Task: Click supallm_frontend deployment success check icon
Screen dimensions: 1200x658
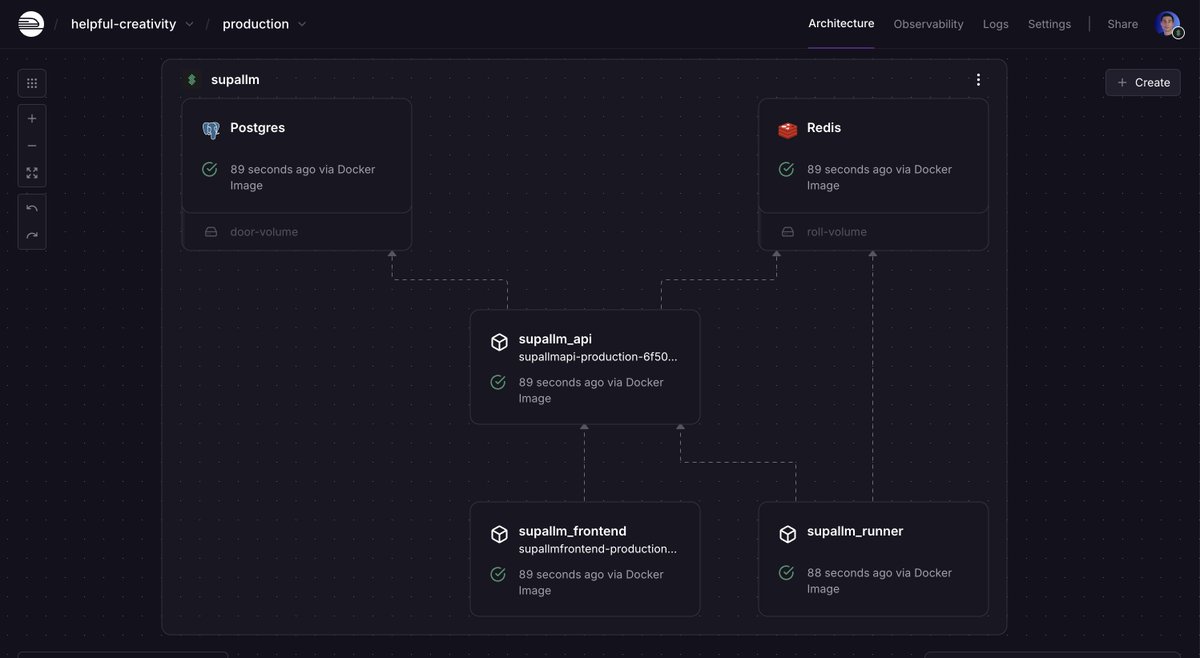Action: [498, 574]
